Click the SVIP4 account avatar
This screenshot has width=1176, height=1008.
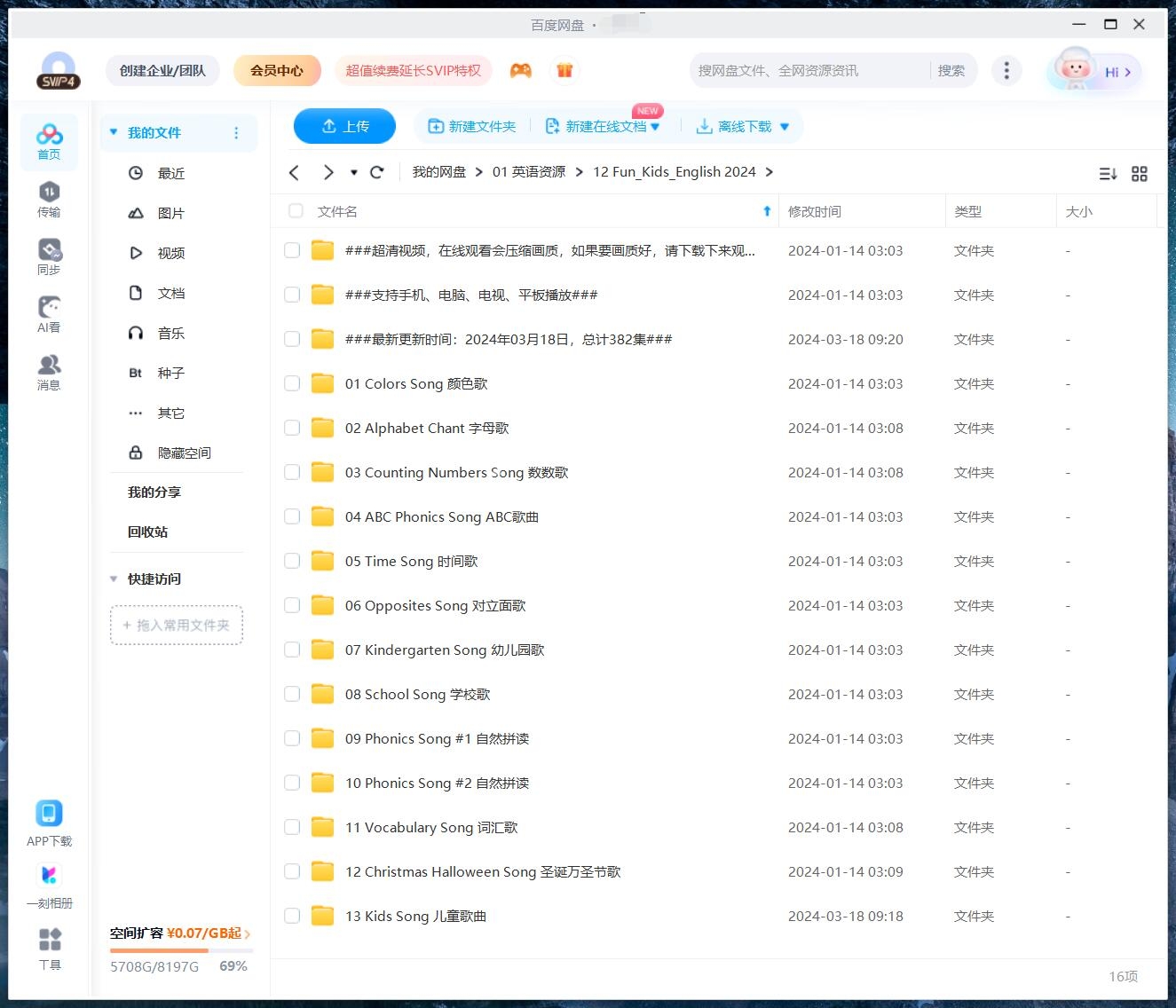click(59, 70)
